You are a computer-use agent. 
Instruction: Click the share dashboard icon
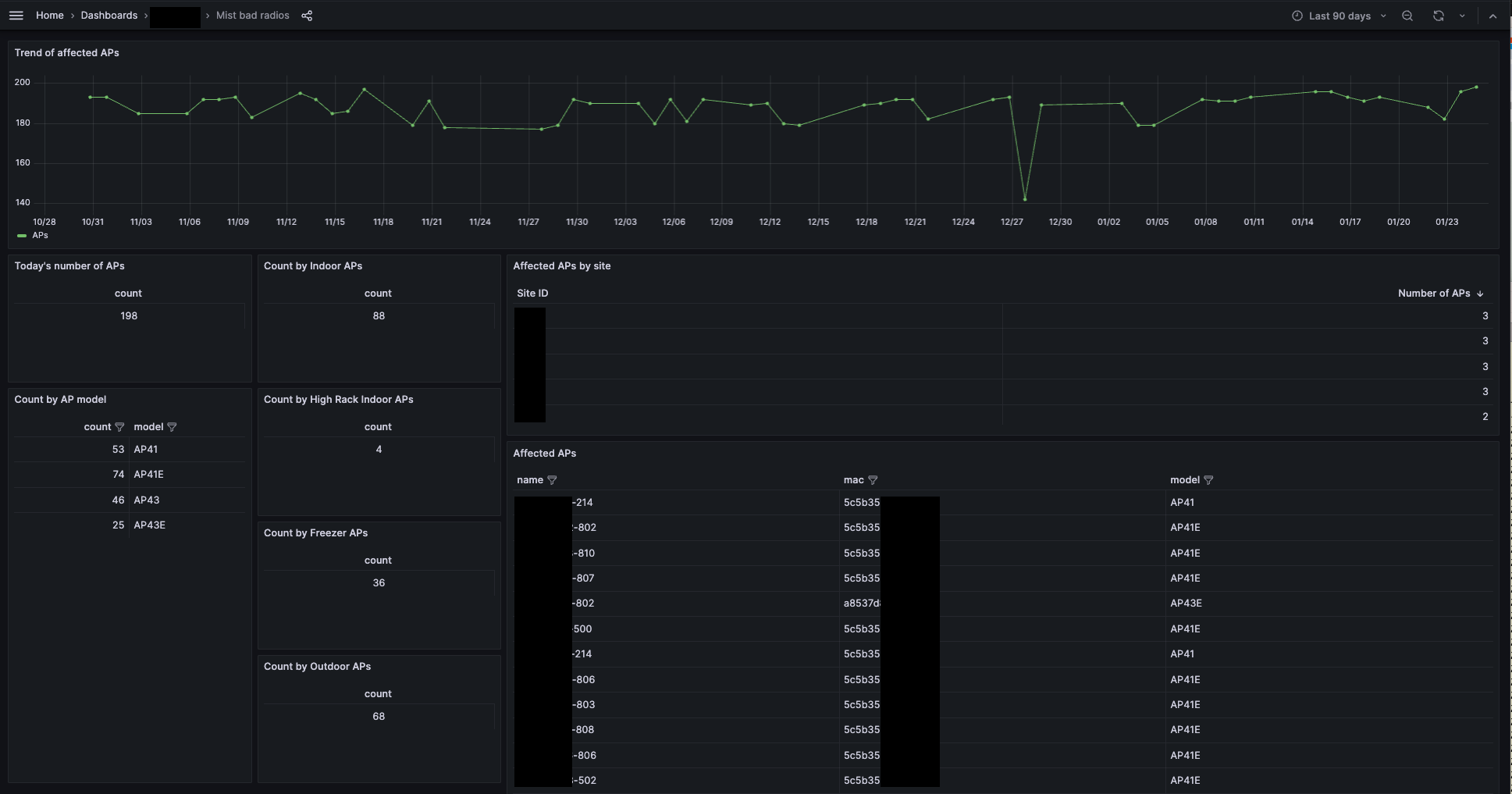coord(307,15)
